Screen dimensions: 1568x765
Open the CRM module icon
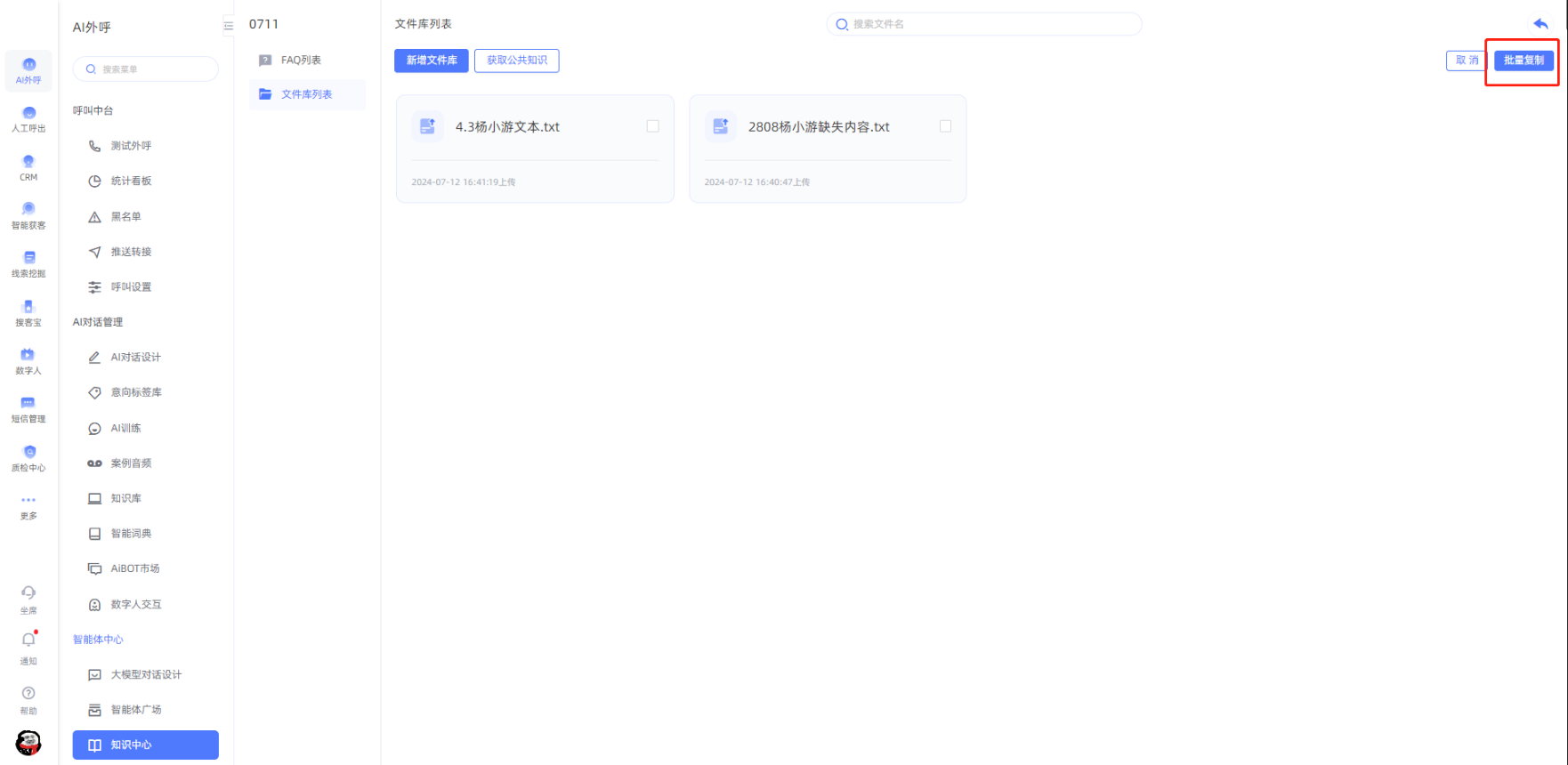pyautogui.click(x=28, y=167)
